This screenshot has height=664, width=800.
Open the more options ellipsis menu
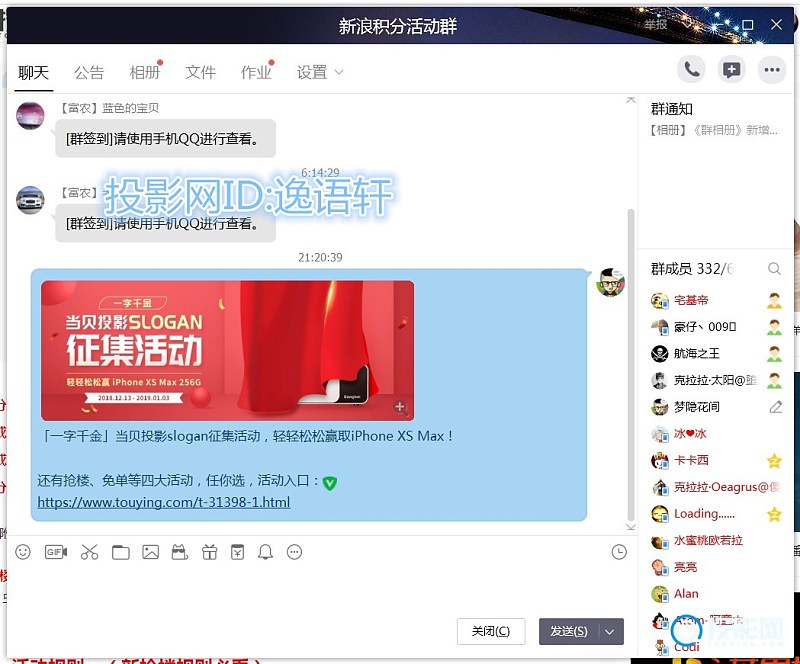(771, 69)
